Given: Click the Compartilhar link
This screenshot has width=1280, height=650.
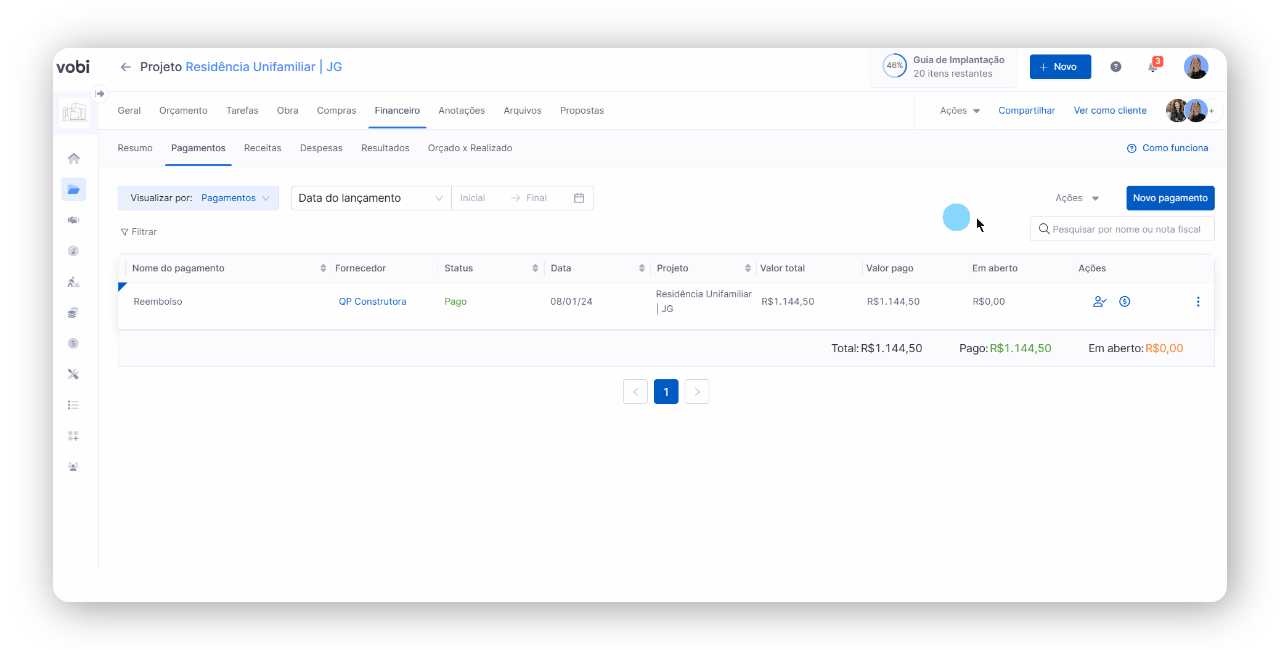Looking at the screenshot, I should 1026,111.
